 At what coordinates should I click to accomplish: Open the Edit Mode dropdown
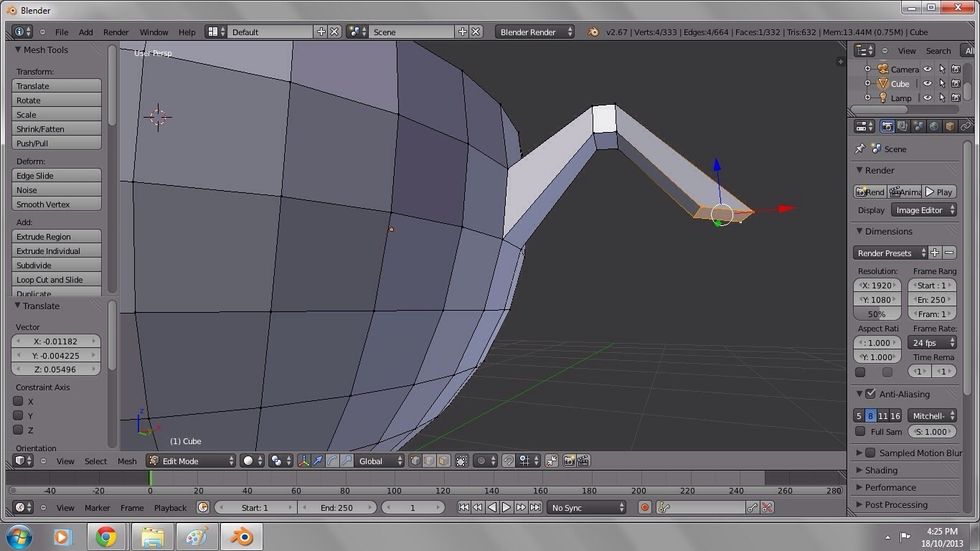(x=190, y=461)
